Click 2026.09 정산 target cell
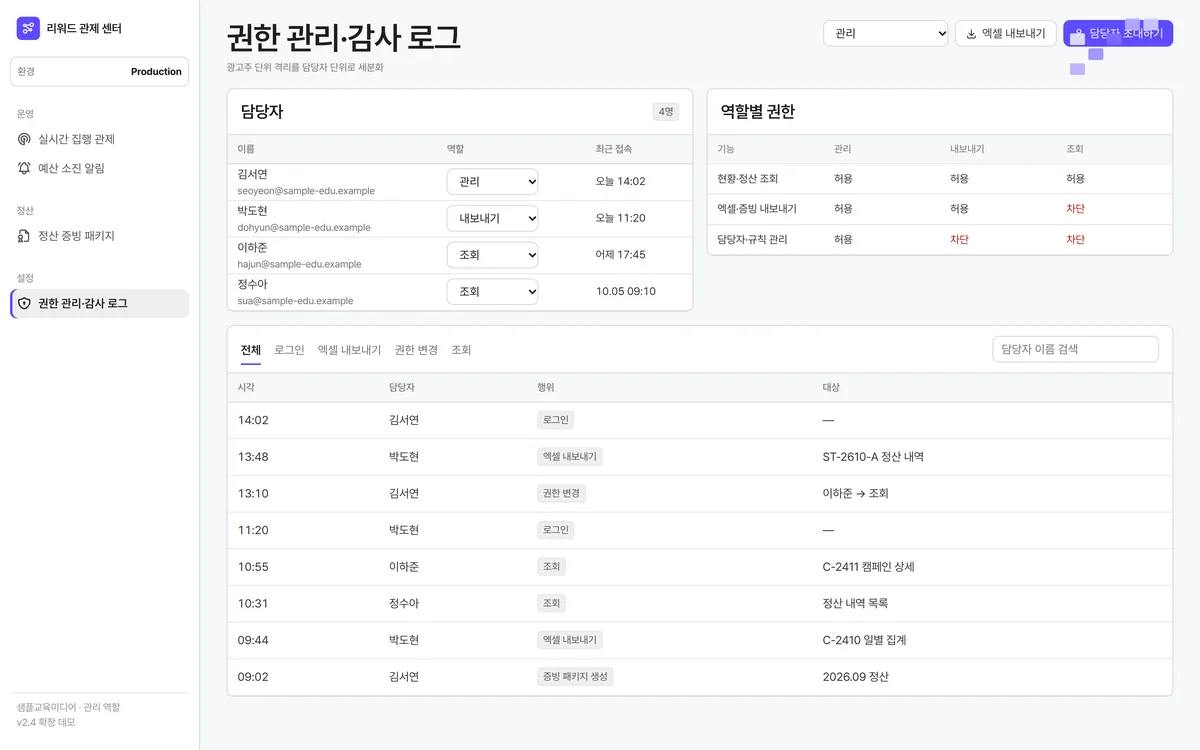The height and width of the screenshot is (750, 1200). (855, 676)
